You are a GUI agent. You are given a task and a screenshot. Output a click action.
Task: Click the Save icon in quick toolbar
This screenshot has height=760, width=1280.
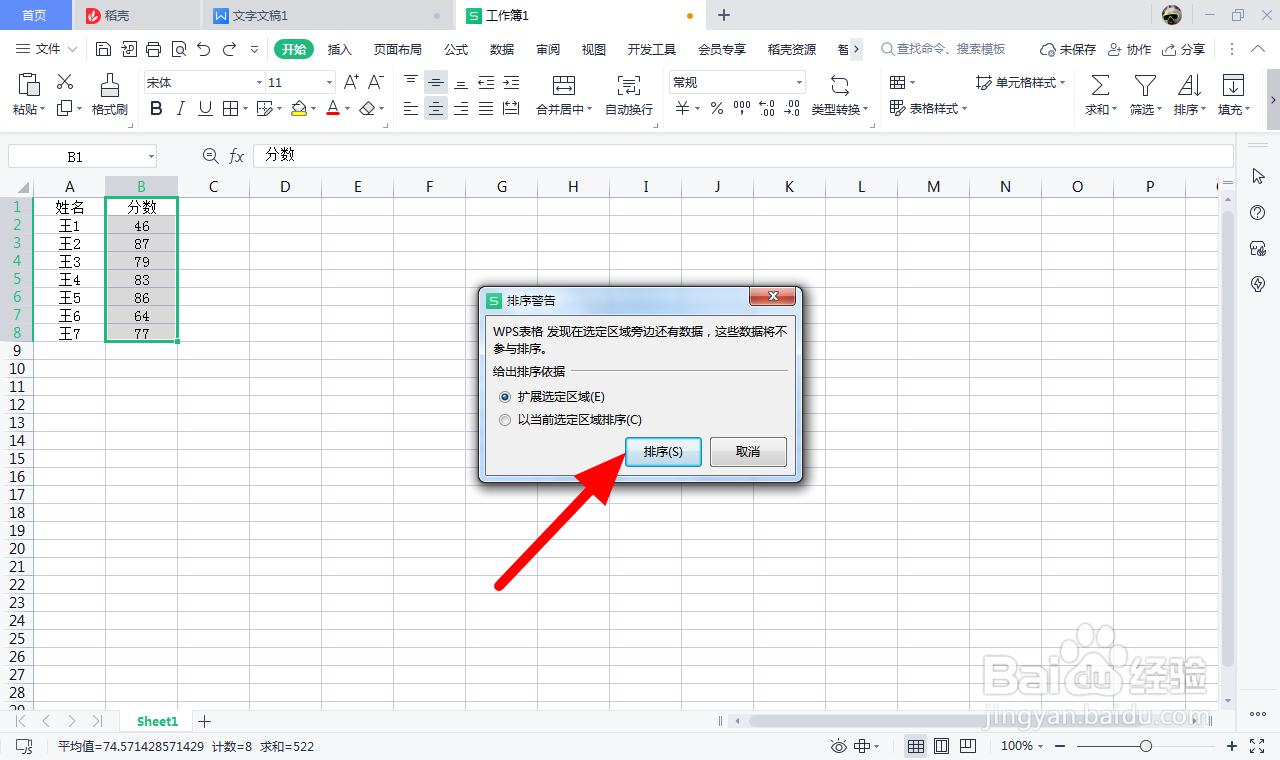pyautogui.click(x=104, y=48)
